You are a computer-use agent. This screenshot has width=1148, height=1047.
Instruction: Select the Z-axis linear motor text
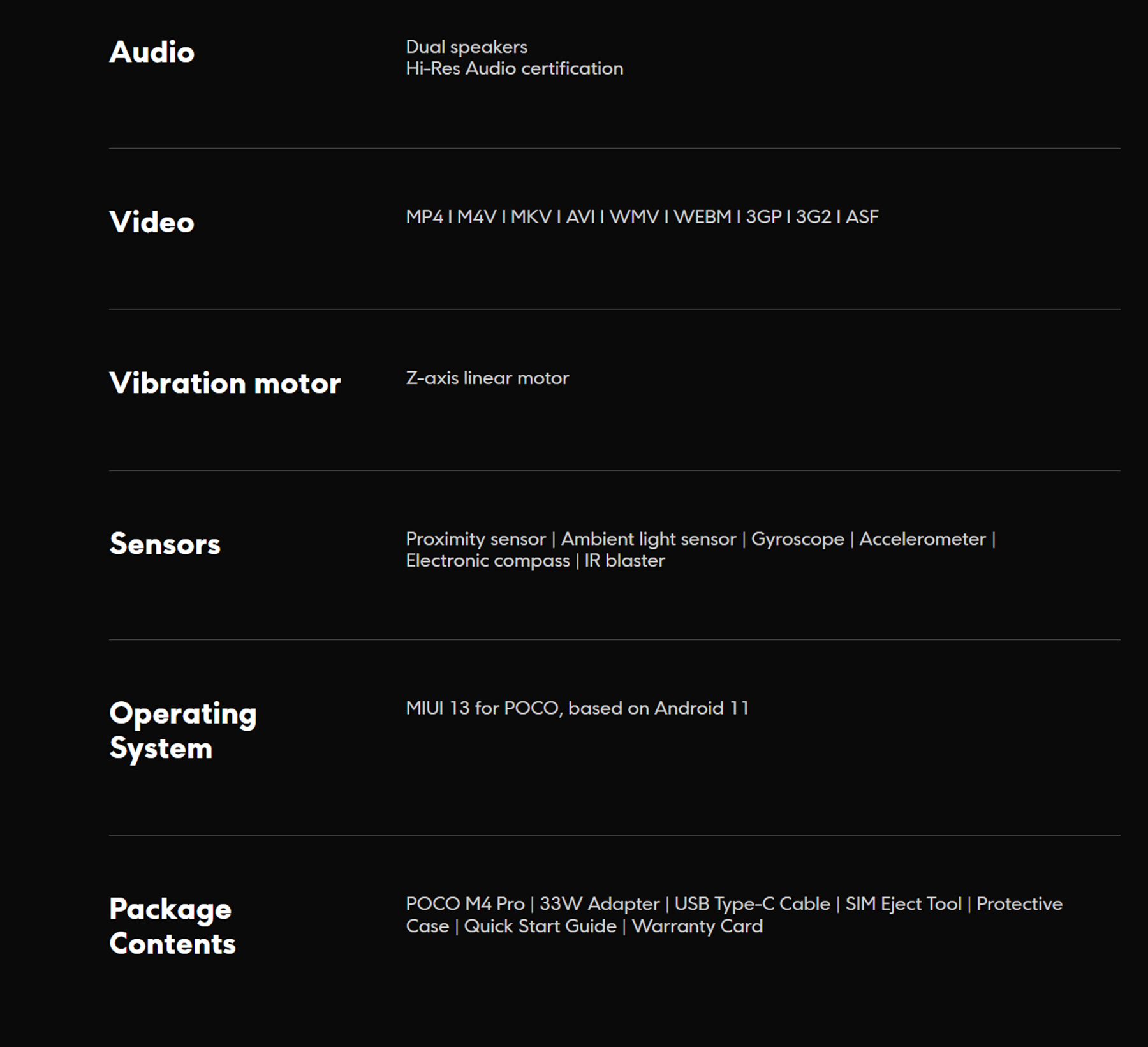[x=487, y=378]
